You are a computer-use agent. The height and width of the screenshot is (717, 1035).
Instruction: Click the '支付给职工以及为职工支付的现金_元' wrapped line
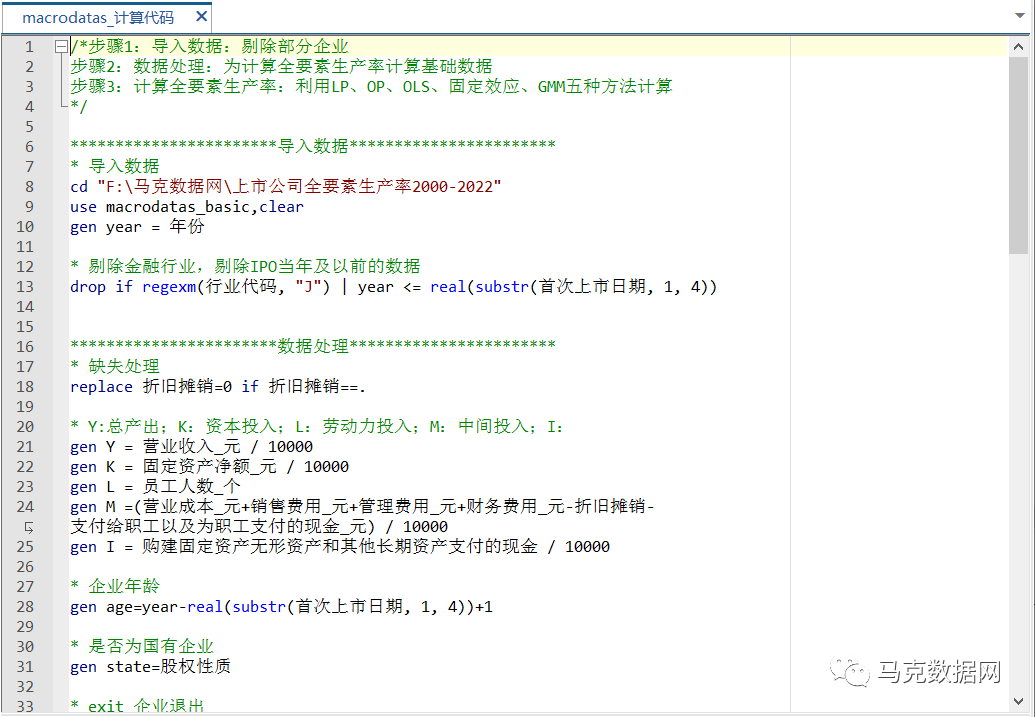point(259,527)
